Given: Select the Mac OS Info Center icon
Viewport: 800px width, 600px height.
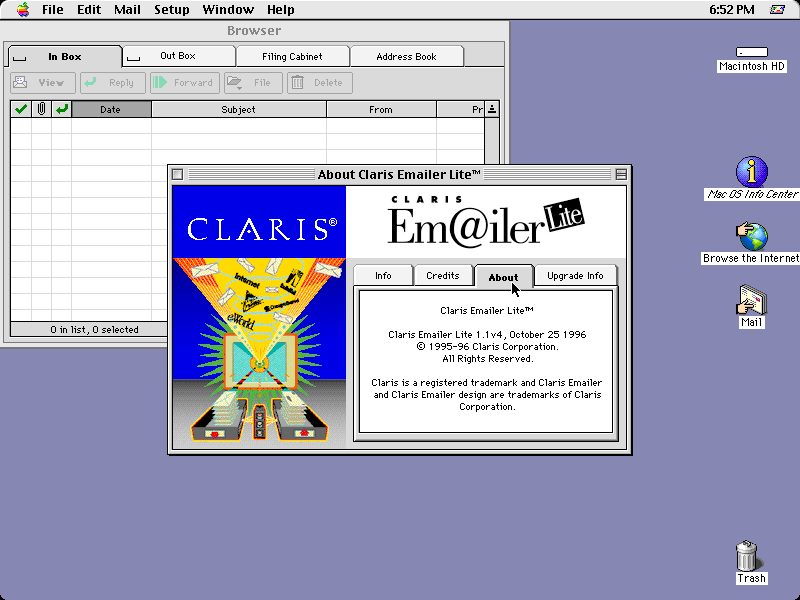Looking at the screenshot, I should pos(752,178).
